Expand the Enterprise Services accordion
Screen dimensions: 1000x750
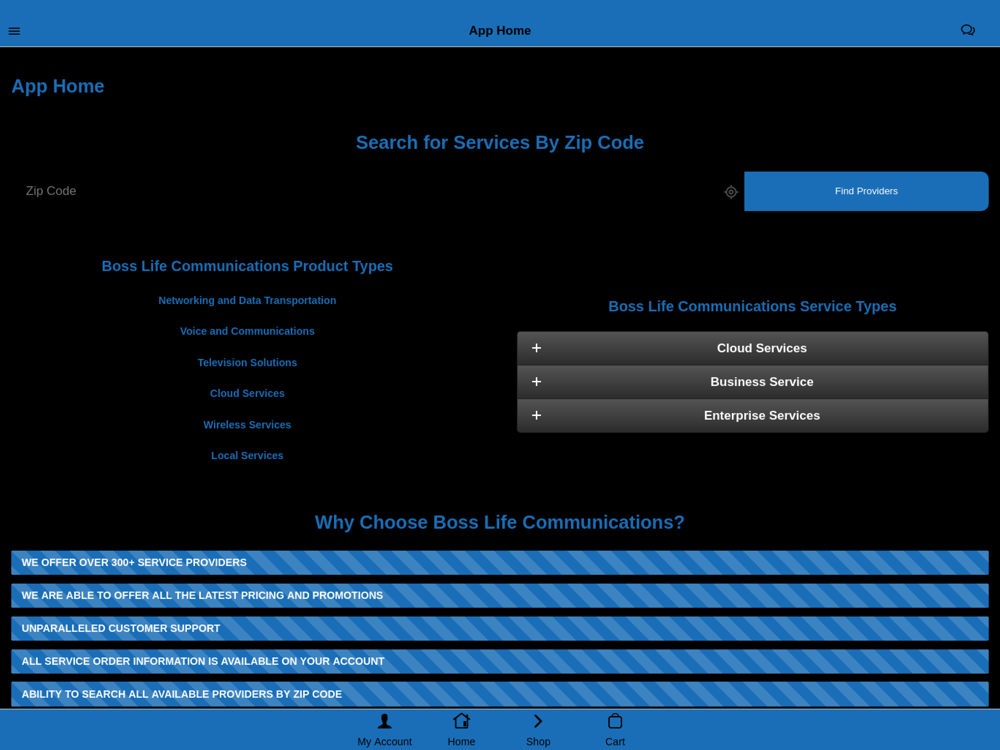pyautogui.click(x=753, y=416)
